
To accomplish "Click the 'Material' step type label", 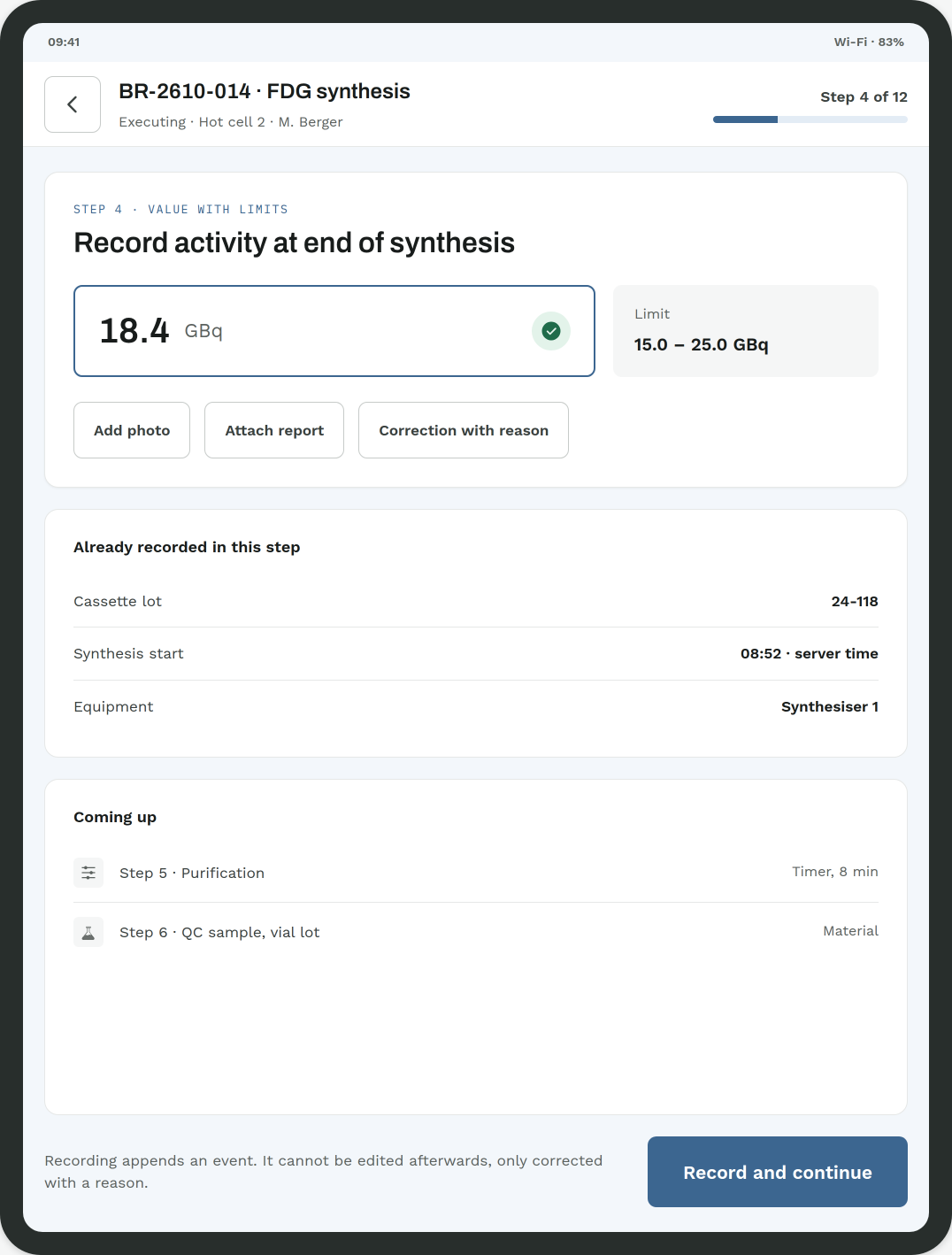I will point(850,931).
